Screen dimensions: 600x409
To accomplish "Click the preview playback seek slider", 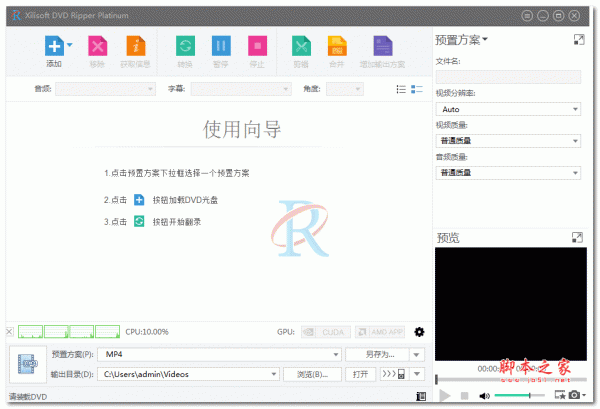I will pos(511,380).
